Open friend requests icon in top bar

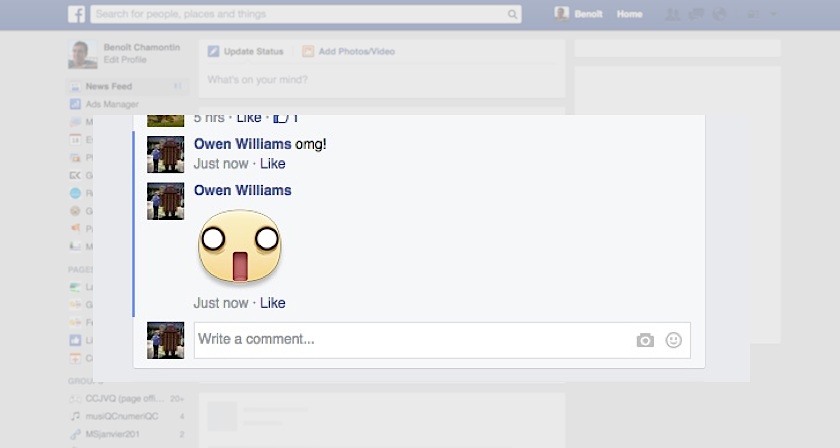[x=672, y=14]
